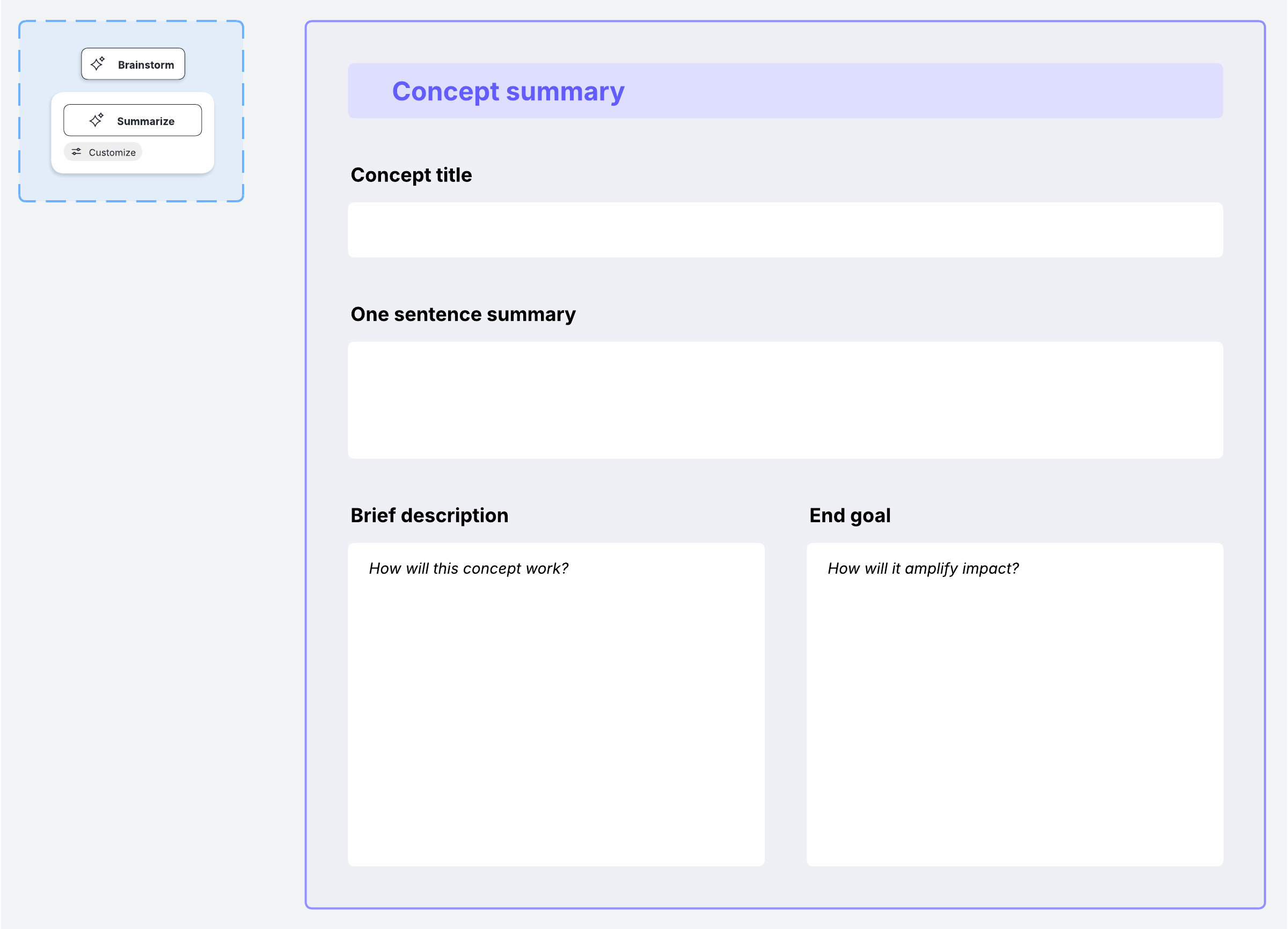
Task: Click "How will this concept work?" placeholder text
Action: (x=469, y=568)
